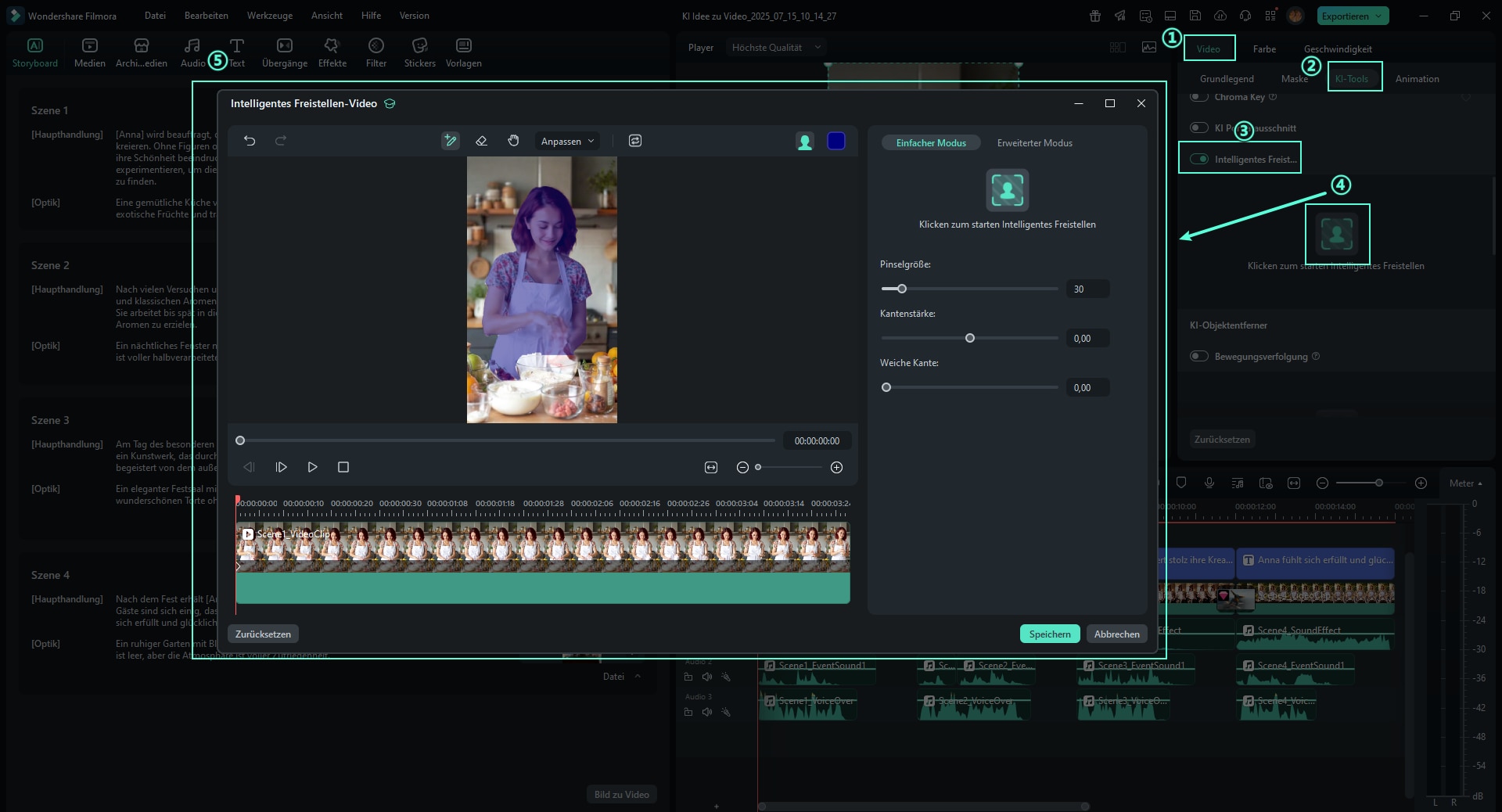
Task: Toggle the Bewegungsverfolgung switch
Action: click(1198, 356)
